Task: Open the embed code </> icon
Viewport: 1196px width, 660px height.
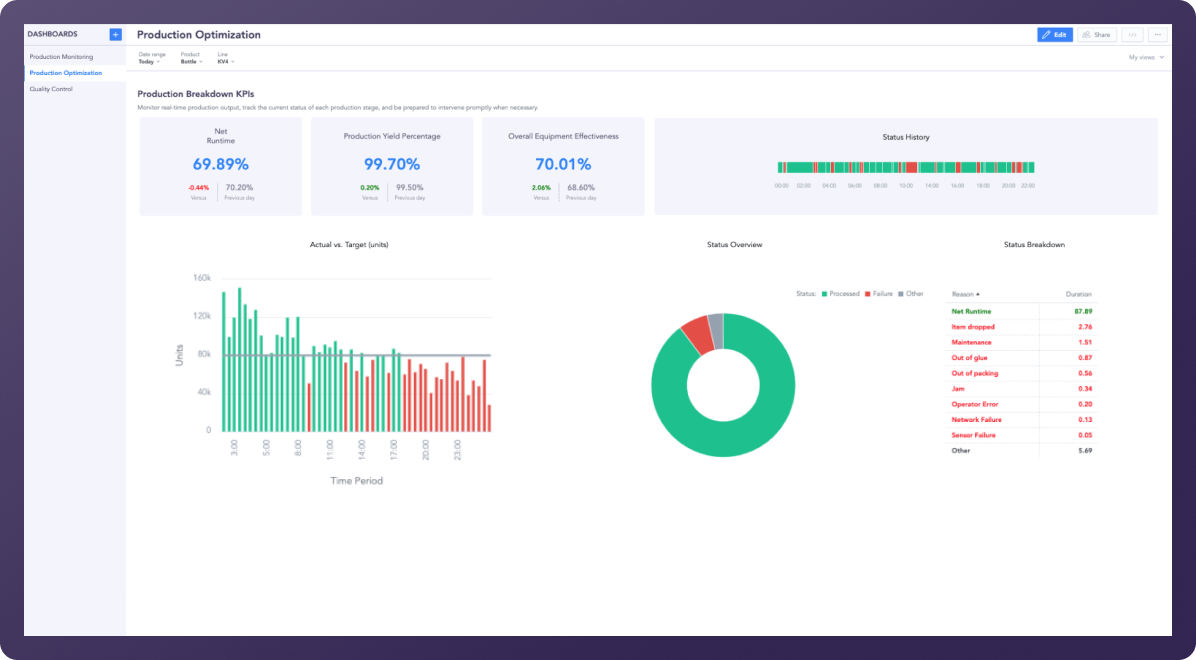Action: [x=1132, y=34]
